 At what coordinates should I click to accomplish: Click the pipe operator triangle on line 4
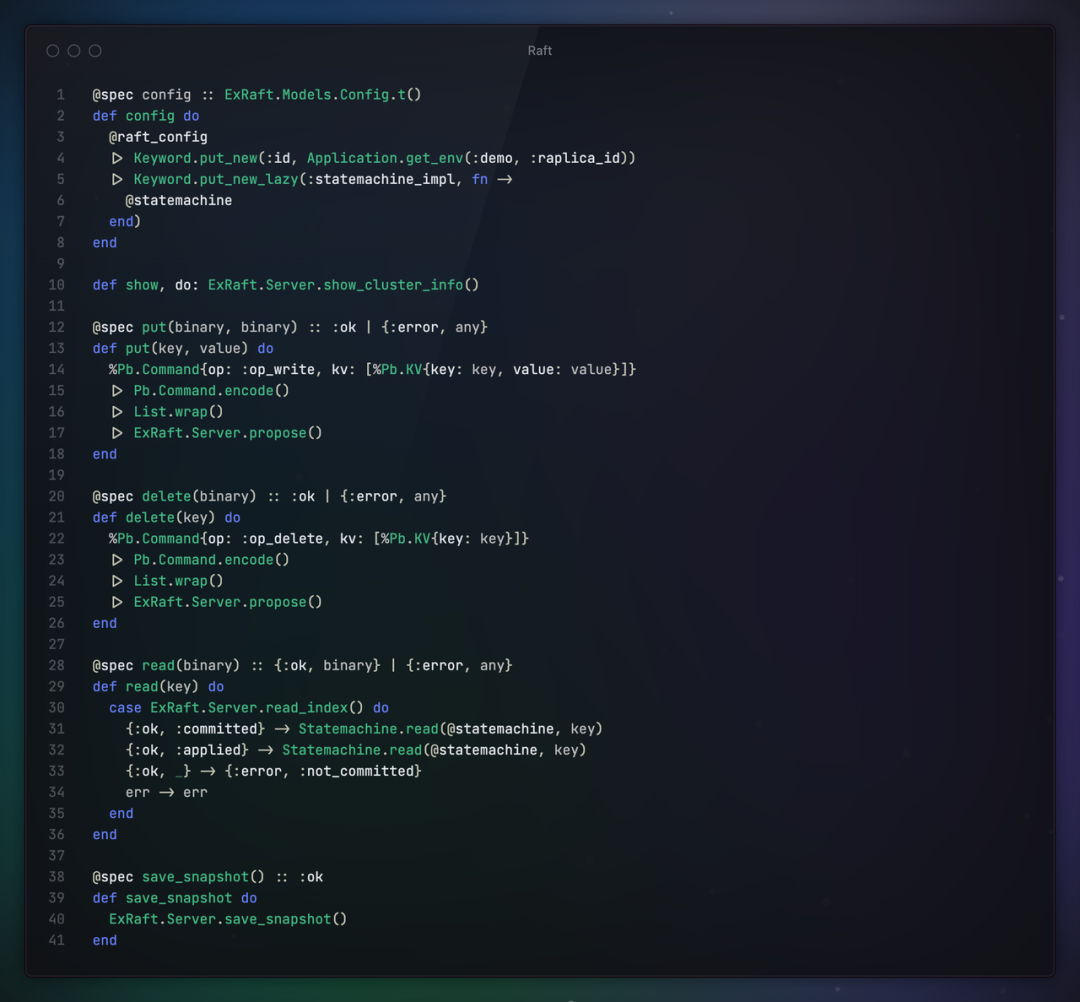click(x=117, y=158)
